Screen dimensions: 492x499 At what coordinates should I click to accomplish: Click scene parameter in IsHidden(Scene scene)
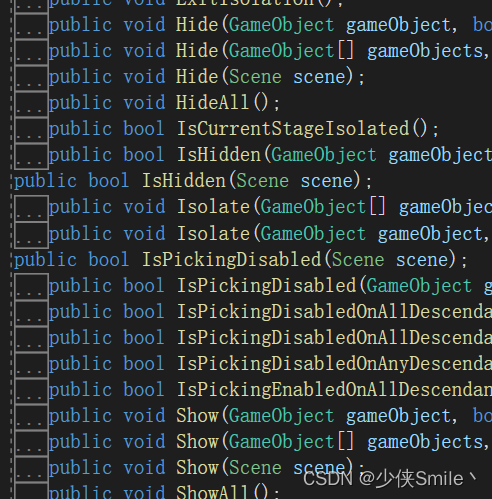[x=327, y=181]
